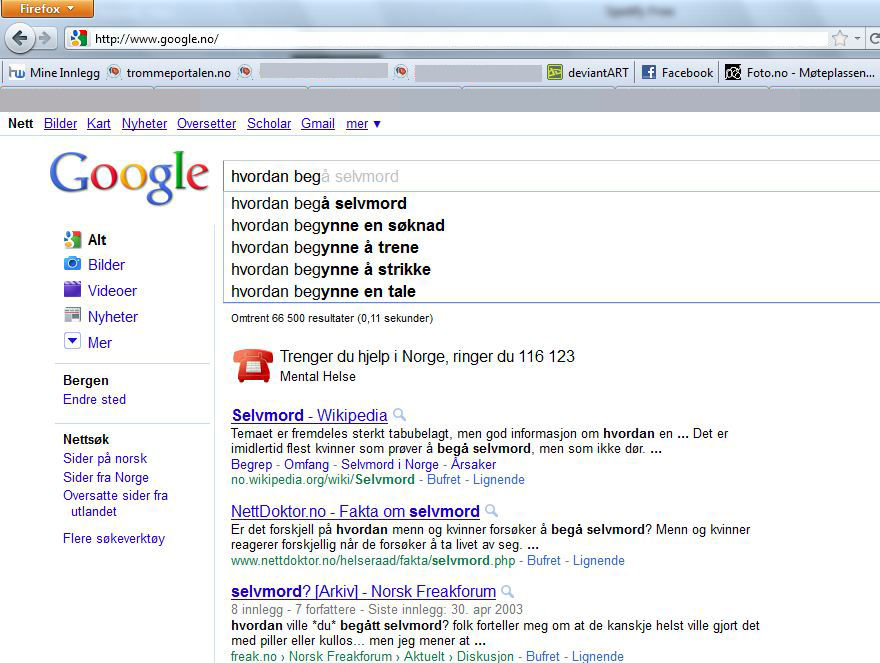
Task: Expand the 'mer' dropdown in the top nav
Action: [x=363, y=124]
